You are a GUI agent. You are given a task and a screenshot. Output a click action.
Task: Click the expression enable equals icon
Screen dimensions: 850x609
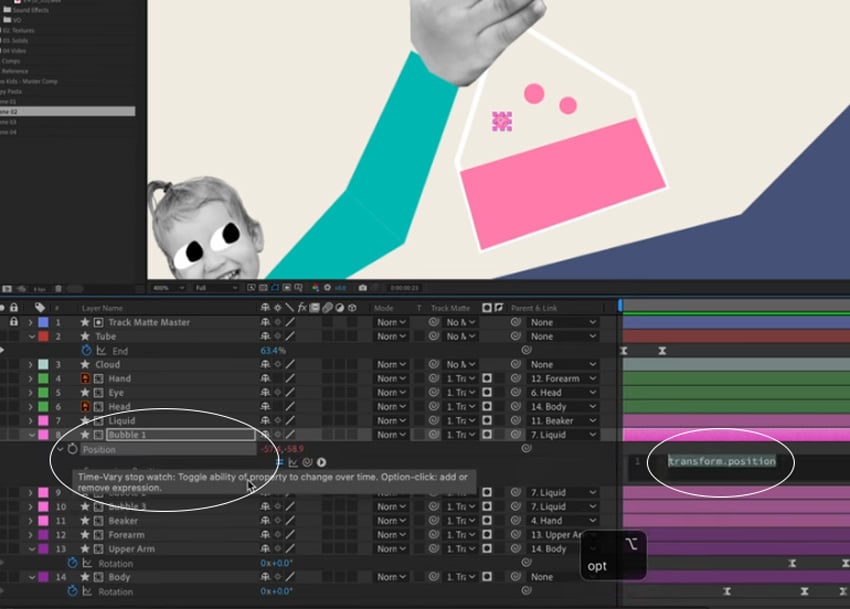click(279, 462)
